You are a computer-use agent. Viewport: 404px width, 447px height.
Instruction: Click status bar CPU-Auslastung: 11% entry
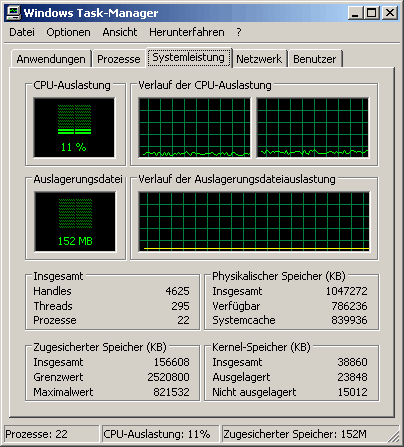[161, 434]
